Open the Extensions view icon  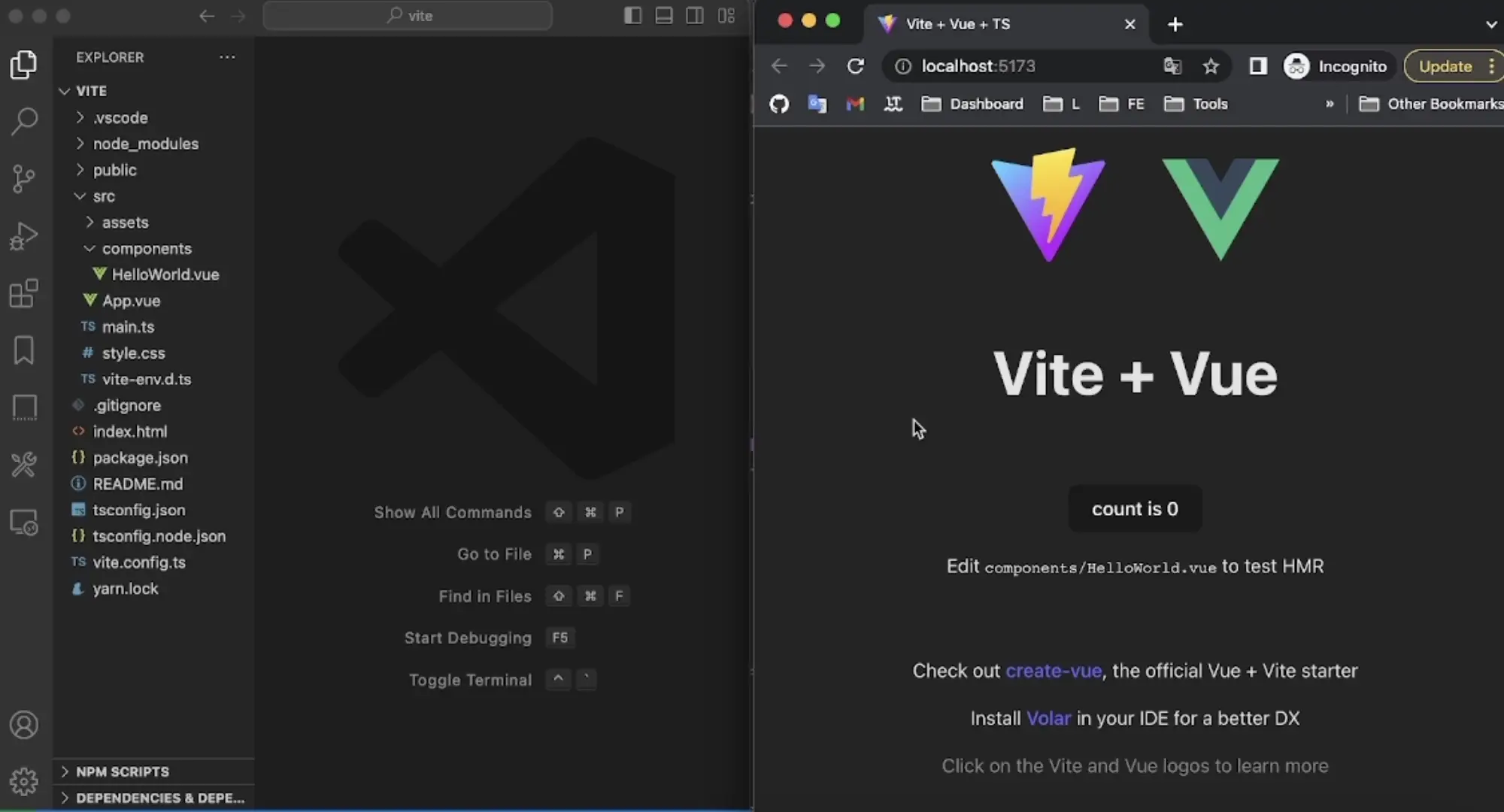(x=24, y=293)
